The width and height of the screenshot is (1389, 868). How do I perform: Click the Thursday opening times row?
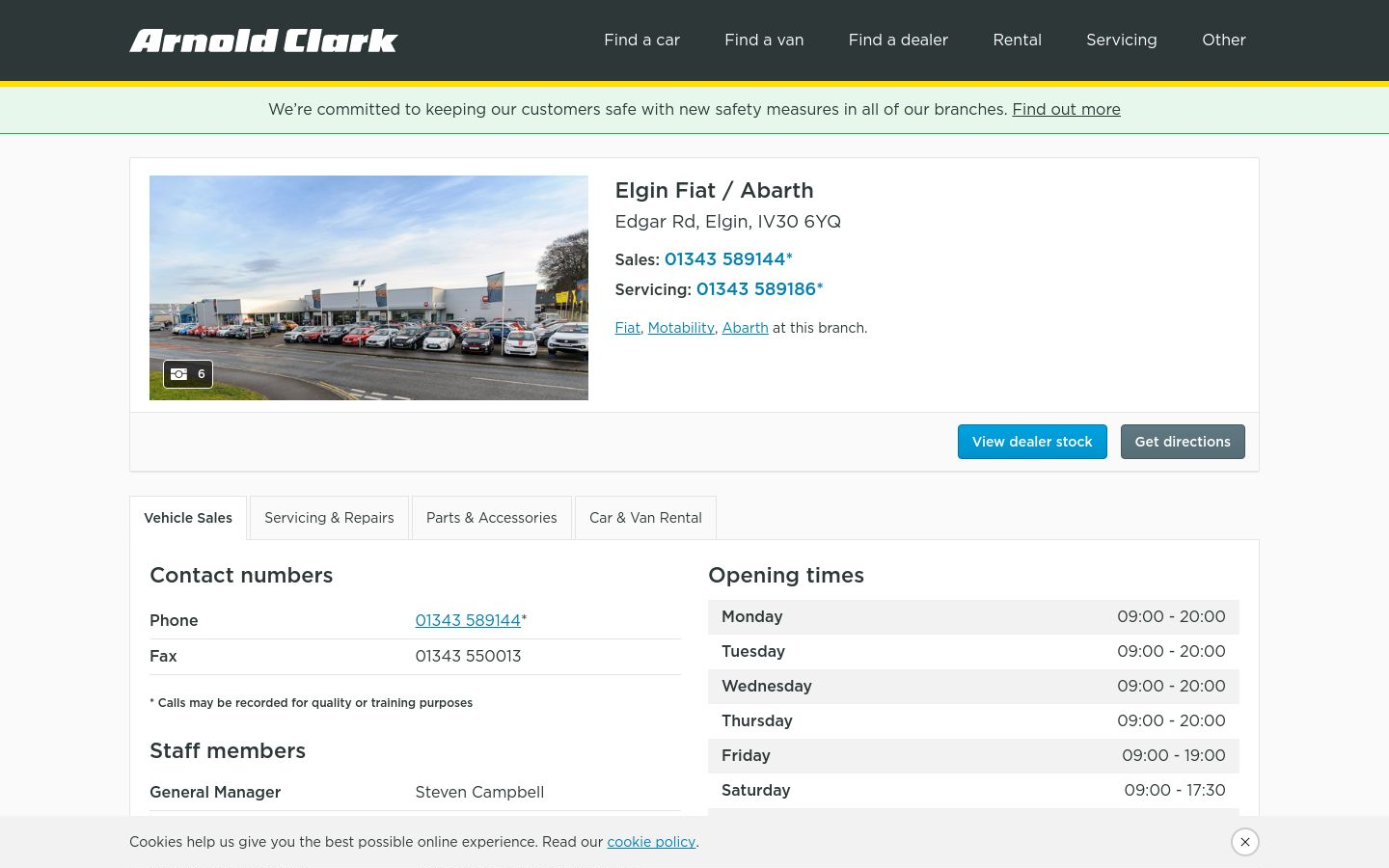973,721
